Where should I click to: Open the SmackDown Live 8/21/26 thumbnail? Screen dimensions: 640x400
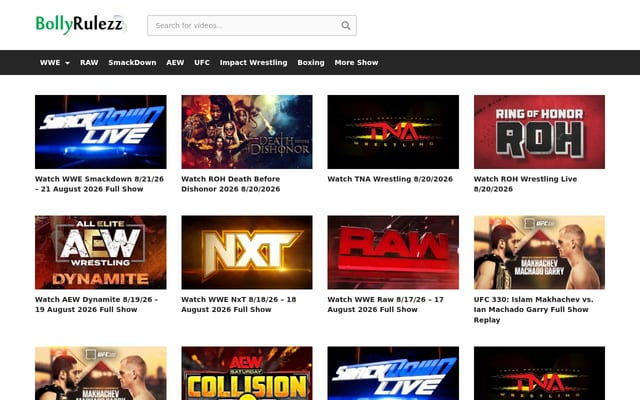[x=101, y=132]
